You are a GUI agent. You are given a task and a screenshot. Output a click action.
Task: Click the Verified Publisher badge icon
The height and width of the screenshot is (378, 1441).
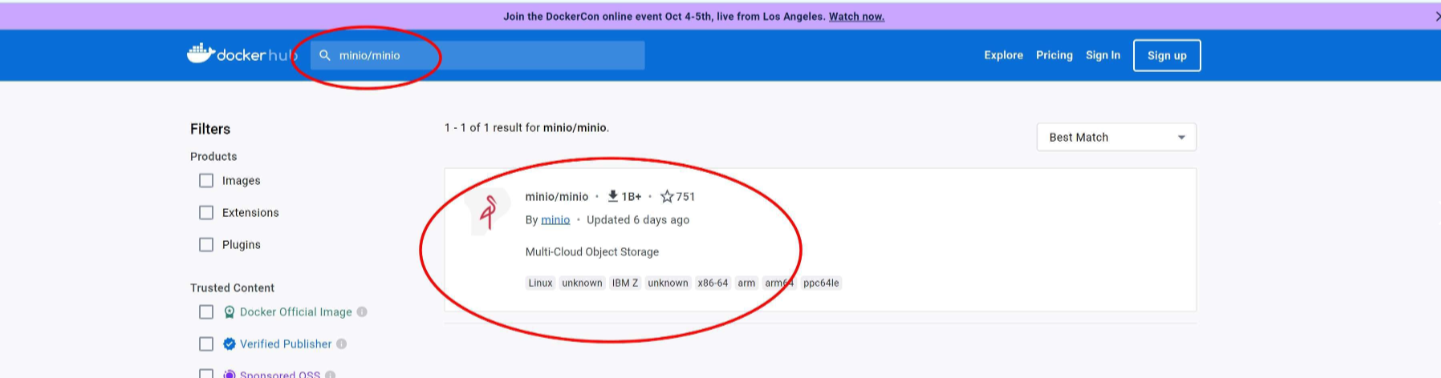(229, 344)
